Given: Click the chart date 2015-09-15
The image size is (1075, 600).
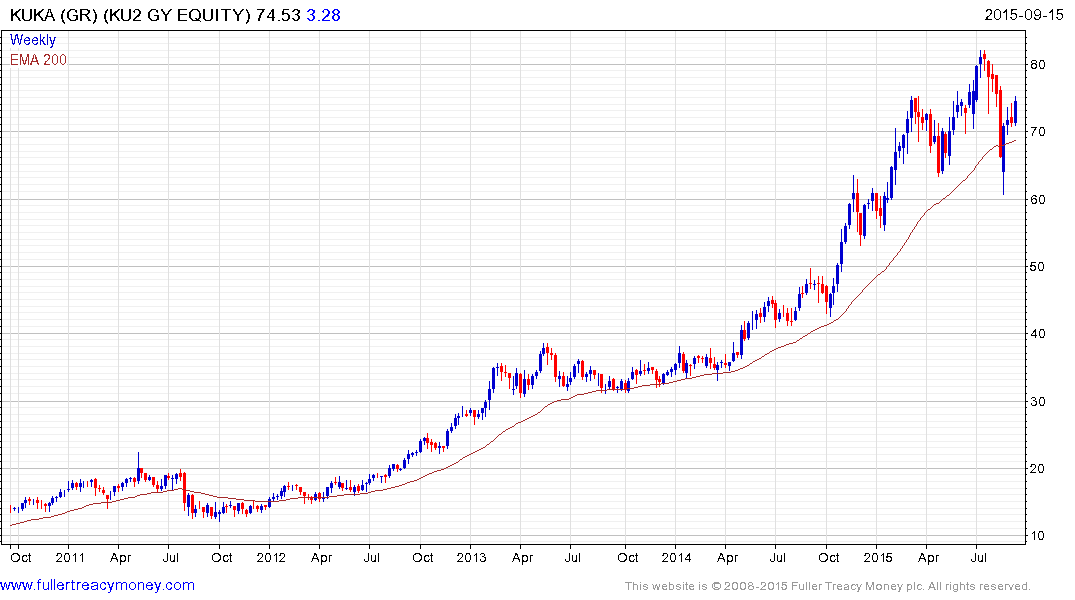Looking at the screenshot, I should [1024, 15].
